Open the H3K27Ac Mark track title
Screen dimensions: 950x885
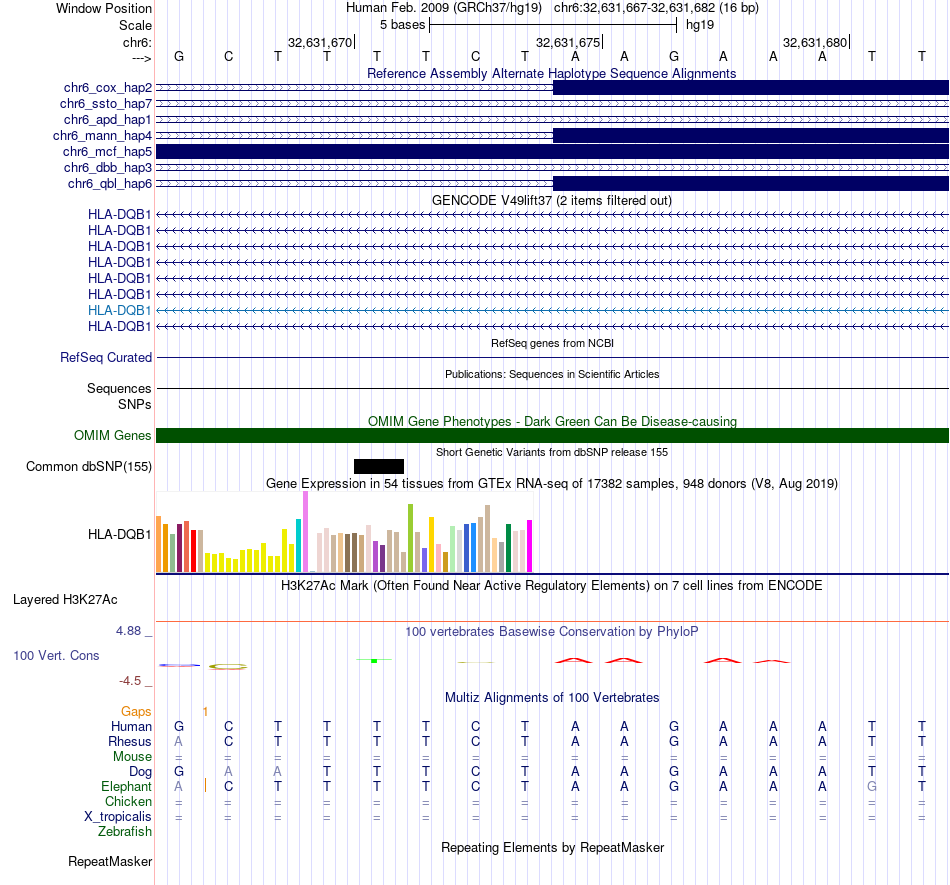[552, 586]
